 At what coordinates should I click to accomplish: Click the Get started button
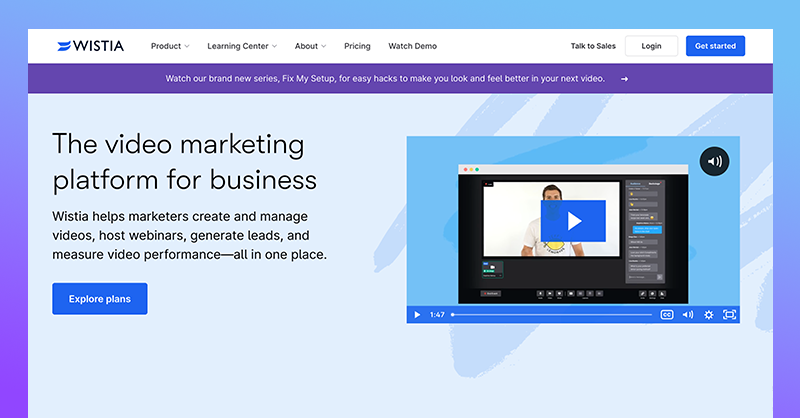(715, 46)
